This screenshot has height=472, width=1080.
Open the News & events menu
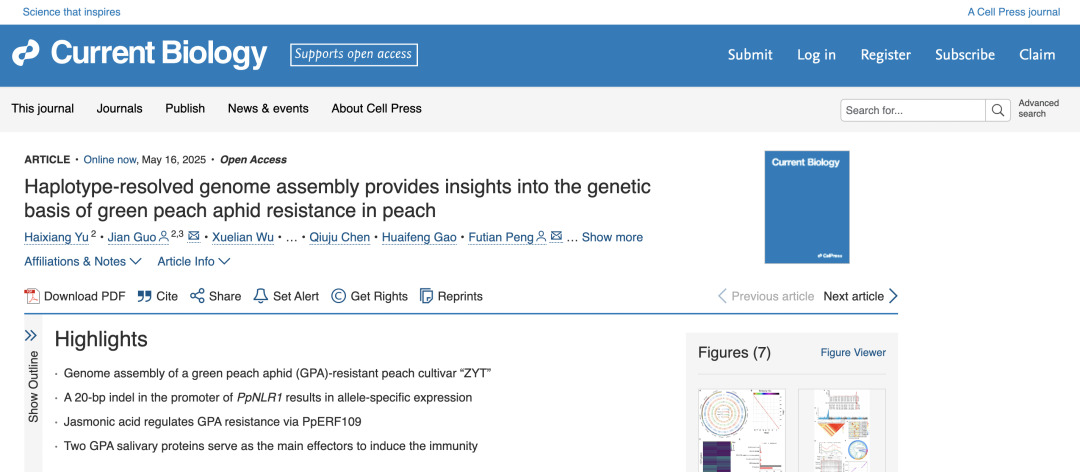click(268, 108)
